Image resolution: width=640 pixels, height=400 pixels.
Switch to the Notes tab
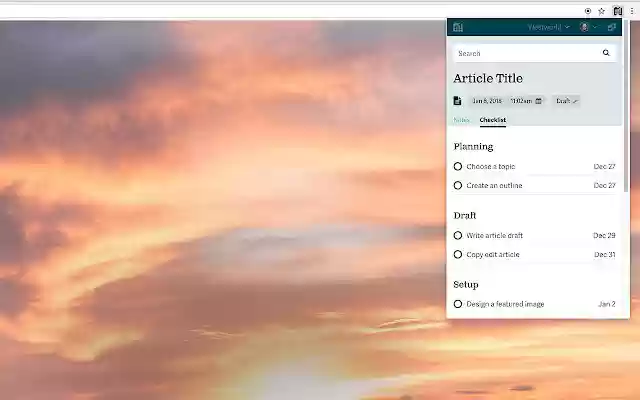461,120
